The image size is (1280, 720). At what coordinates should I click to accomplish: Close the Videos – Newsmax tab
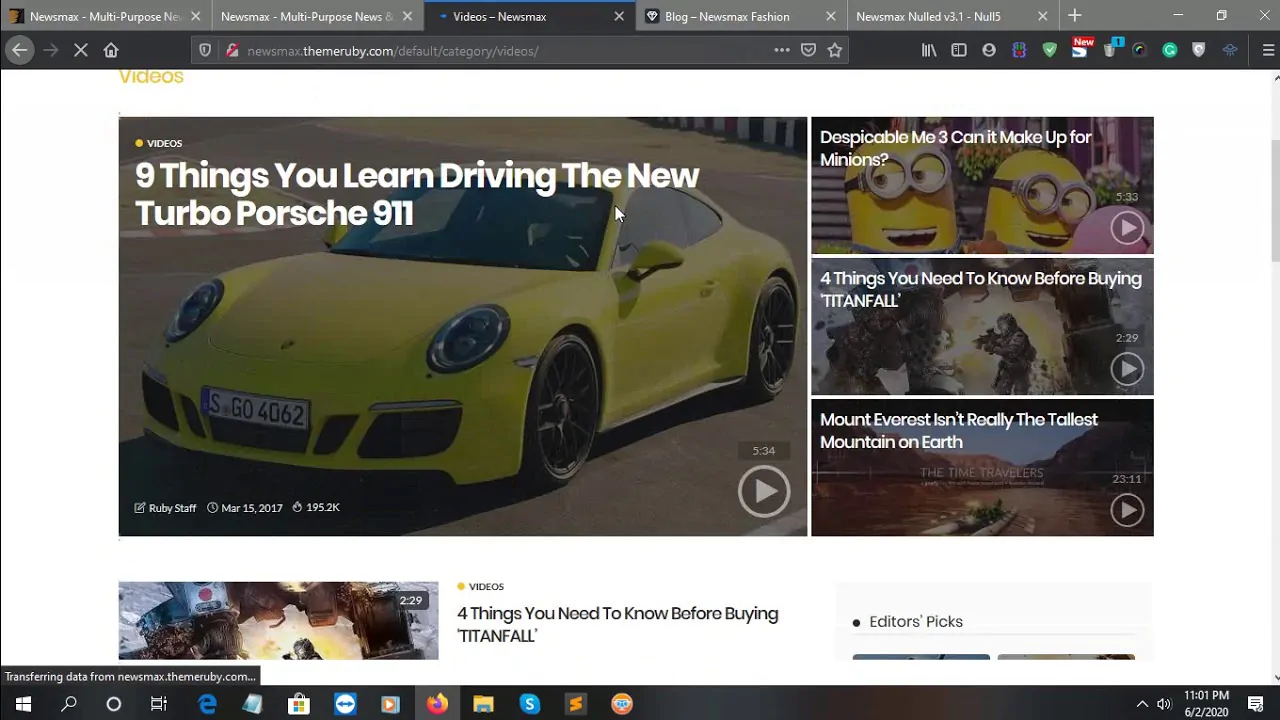click(x=619, y=16)
